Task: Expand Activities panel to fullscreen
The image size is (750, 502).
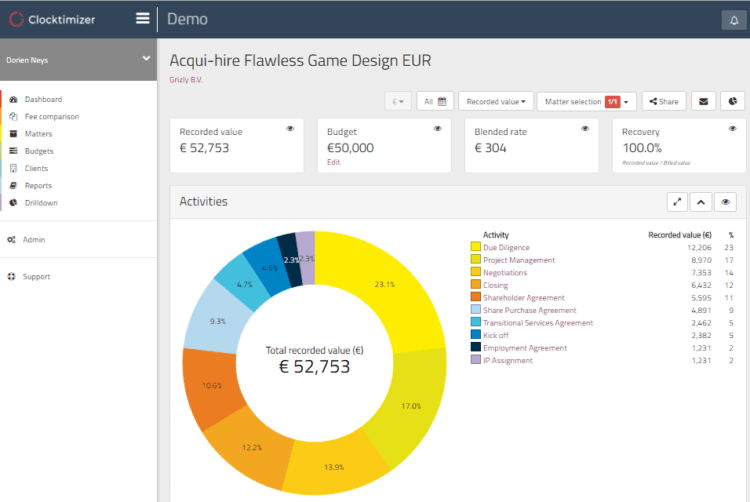Action: coord(677,202)
